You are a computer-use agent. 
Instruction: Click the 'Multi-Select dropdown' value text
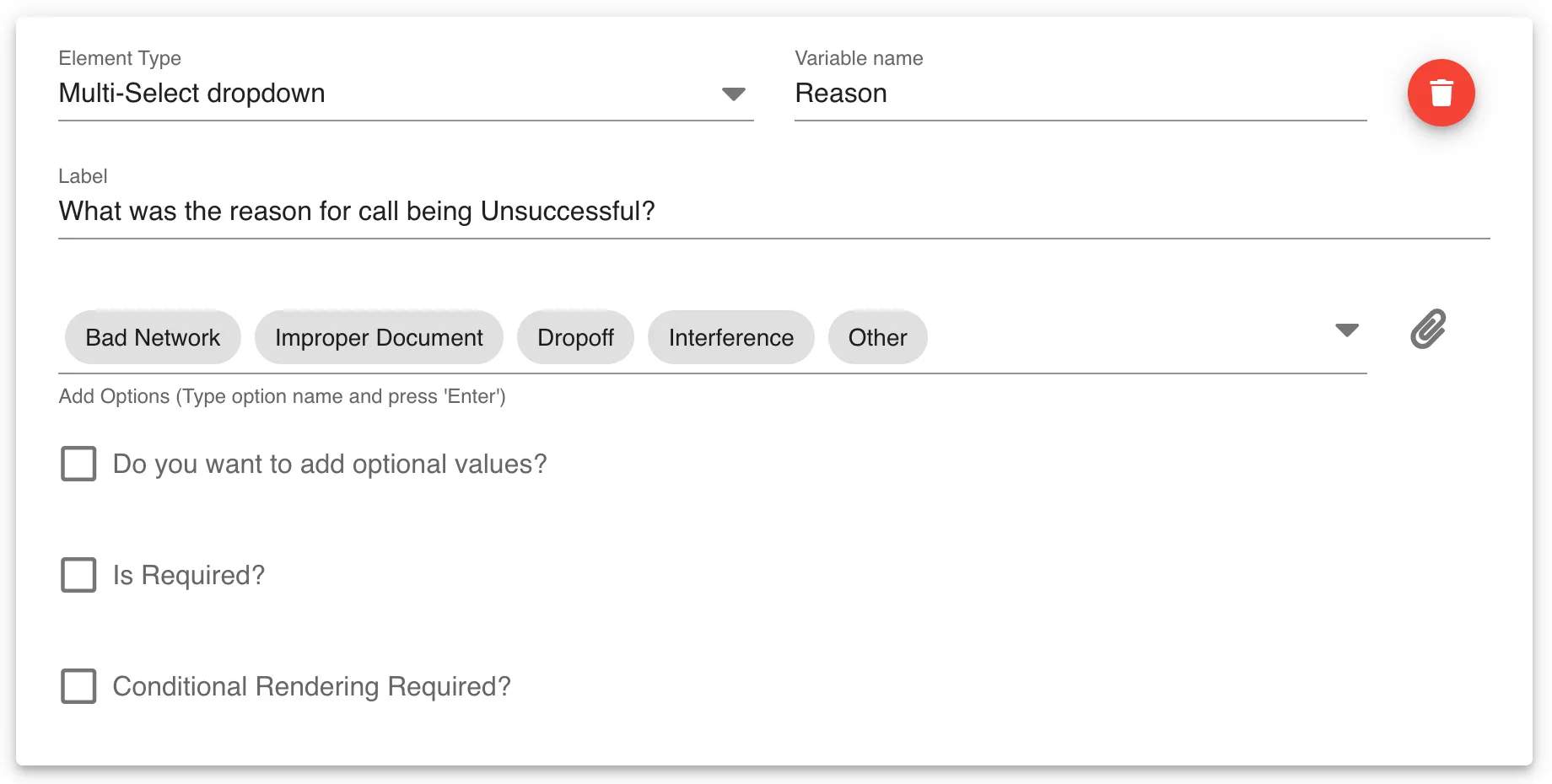[x=191, y=93]
